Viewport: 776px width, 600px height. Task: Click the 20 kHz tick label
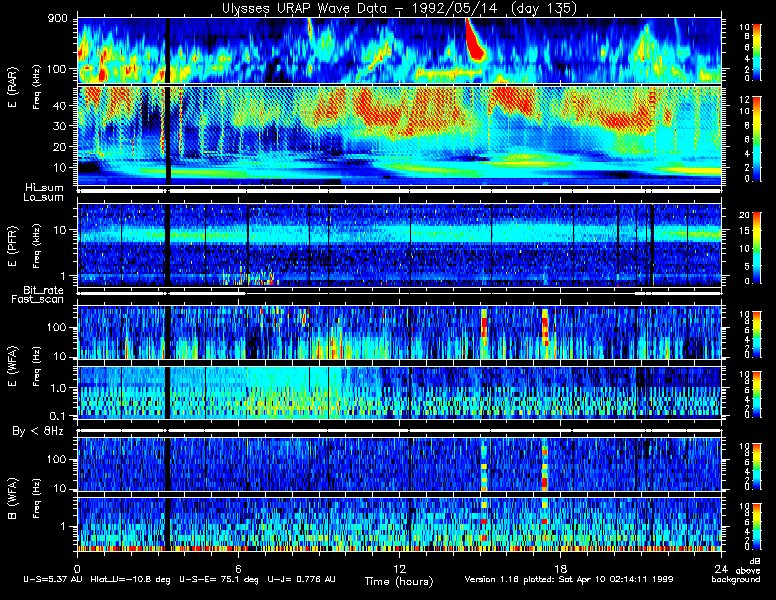[x=60, y=147]
